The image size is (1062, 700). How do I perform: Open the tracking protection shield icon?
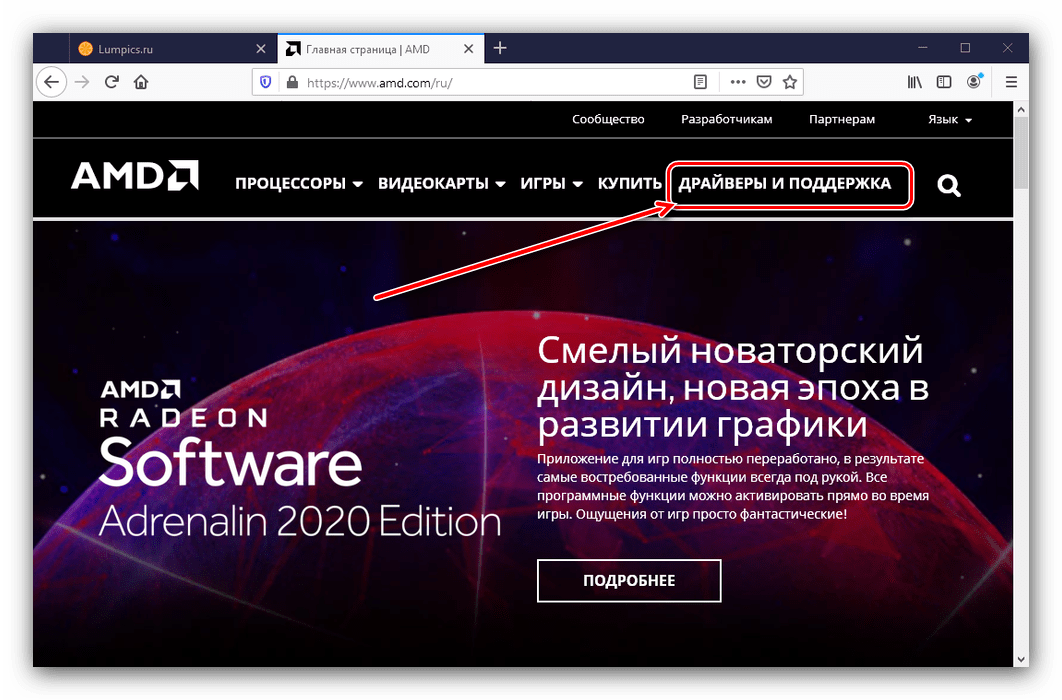click(266, 82)
